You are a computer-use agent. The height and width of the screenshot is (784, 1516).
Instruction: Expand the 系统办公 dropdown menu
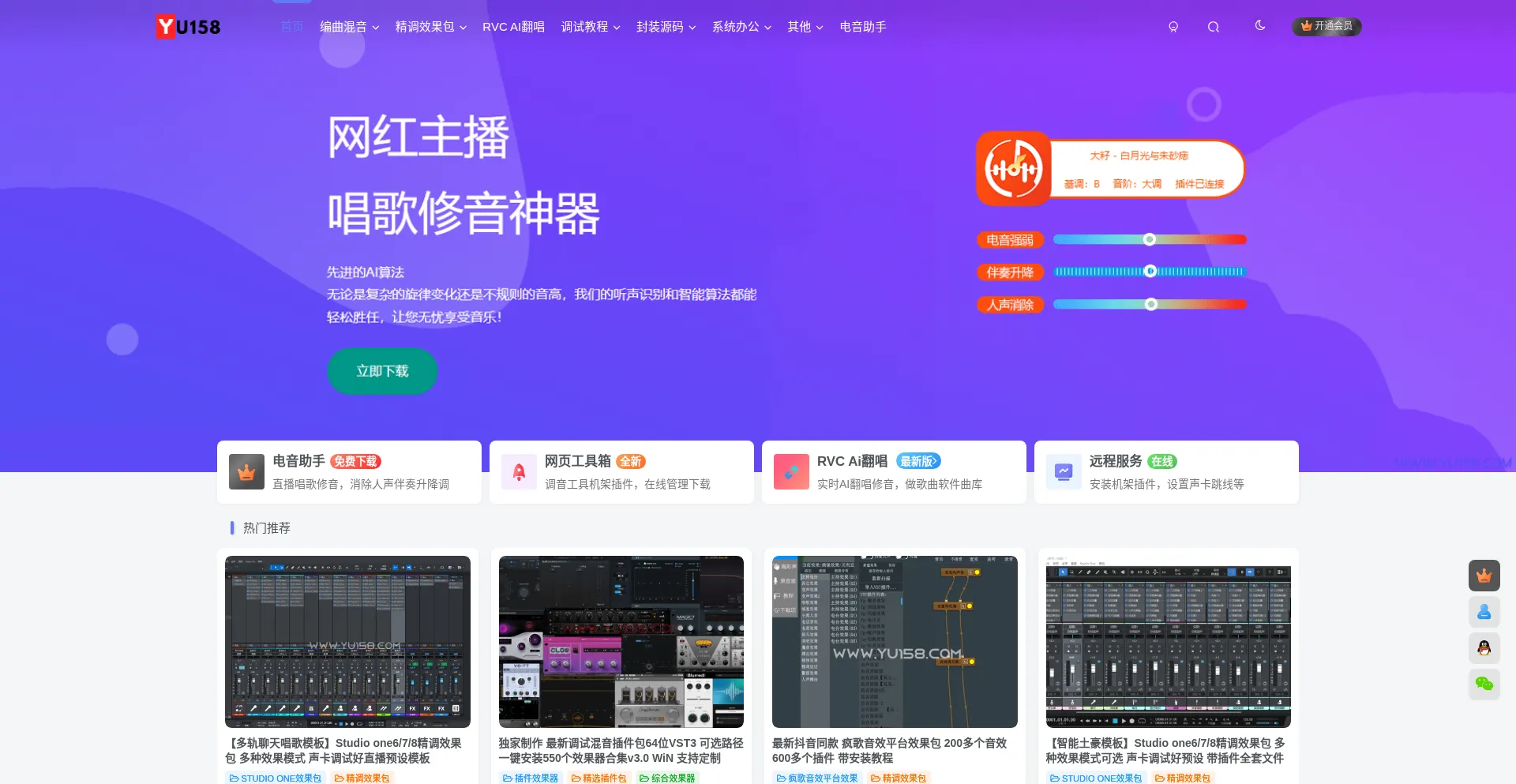pyautogui.click(x=742, y=27)
